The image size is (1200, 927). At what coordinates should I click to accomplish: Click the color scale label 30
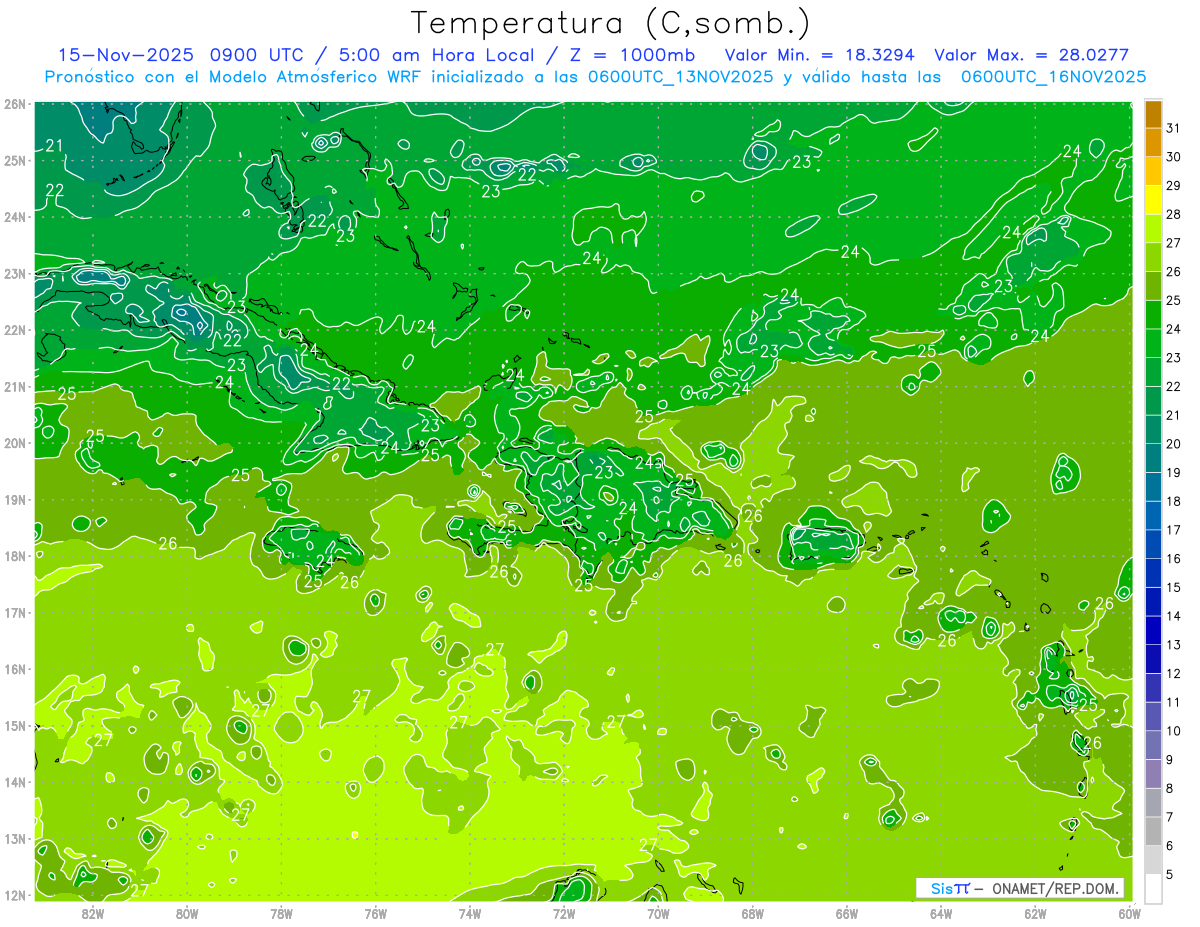point(1174,157)
